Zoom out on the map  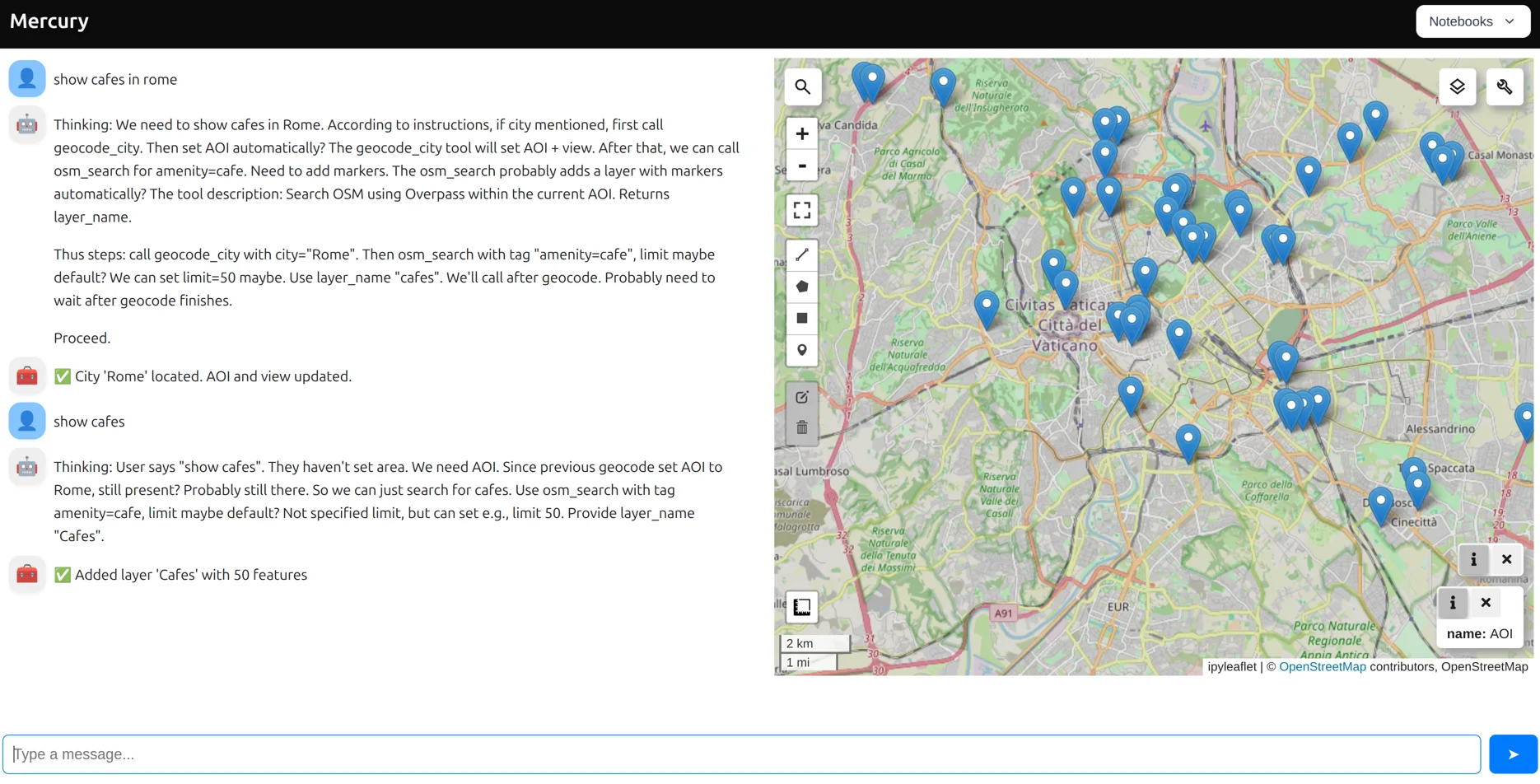(x=802, y=166)
